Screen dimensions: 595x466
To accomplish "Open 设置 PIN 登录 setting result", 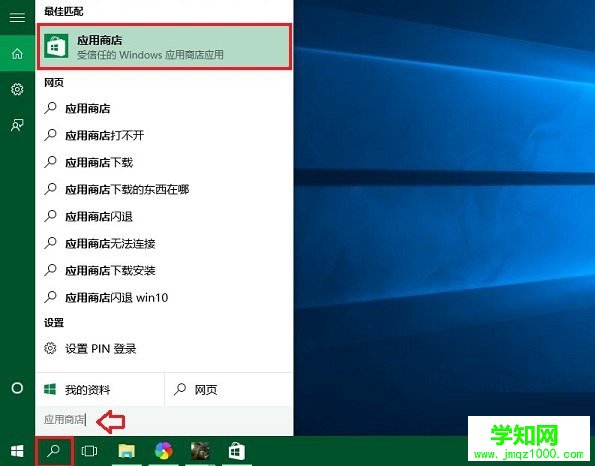I will pyautogui.click(x=164, y=348).
